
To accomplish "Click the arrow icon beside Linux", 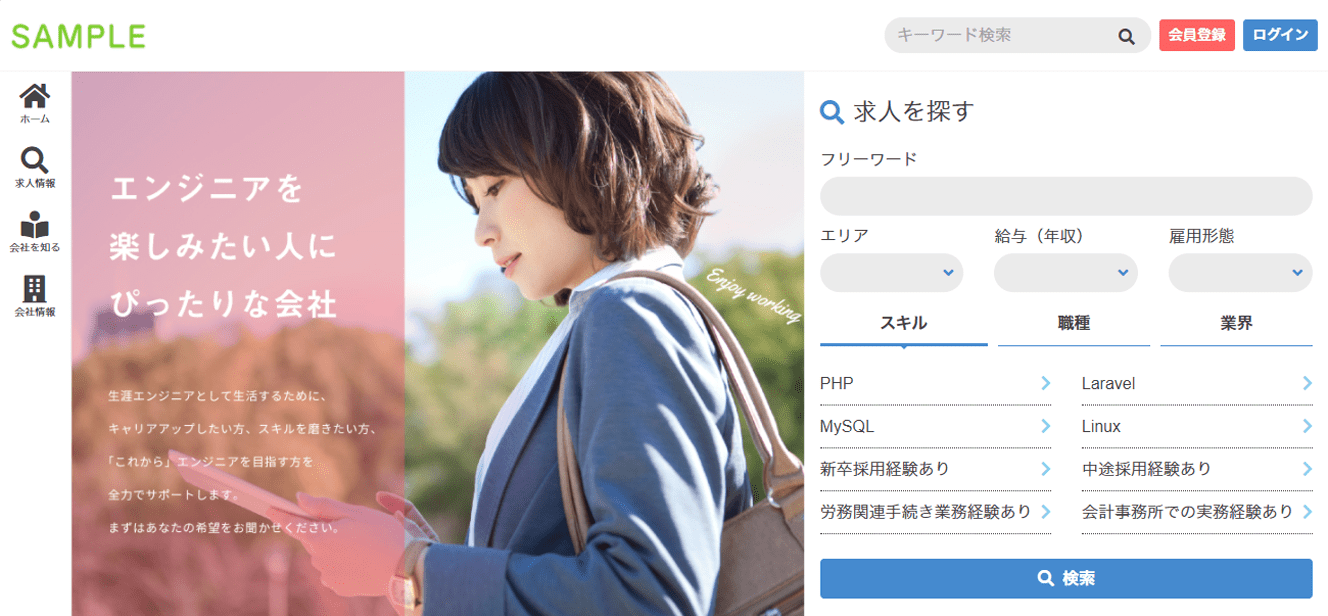I will coord(1307,426).
